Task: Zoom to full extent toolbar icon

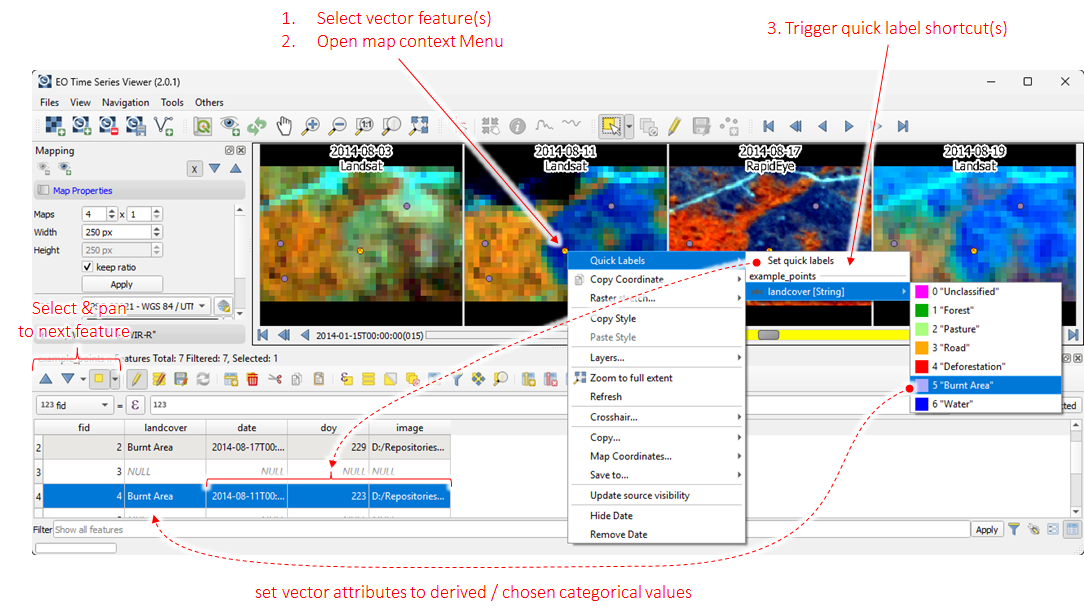Action: tap(419, 126)
